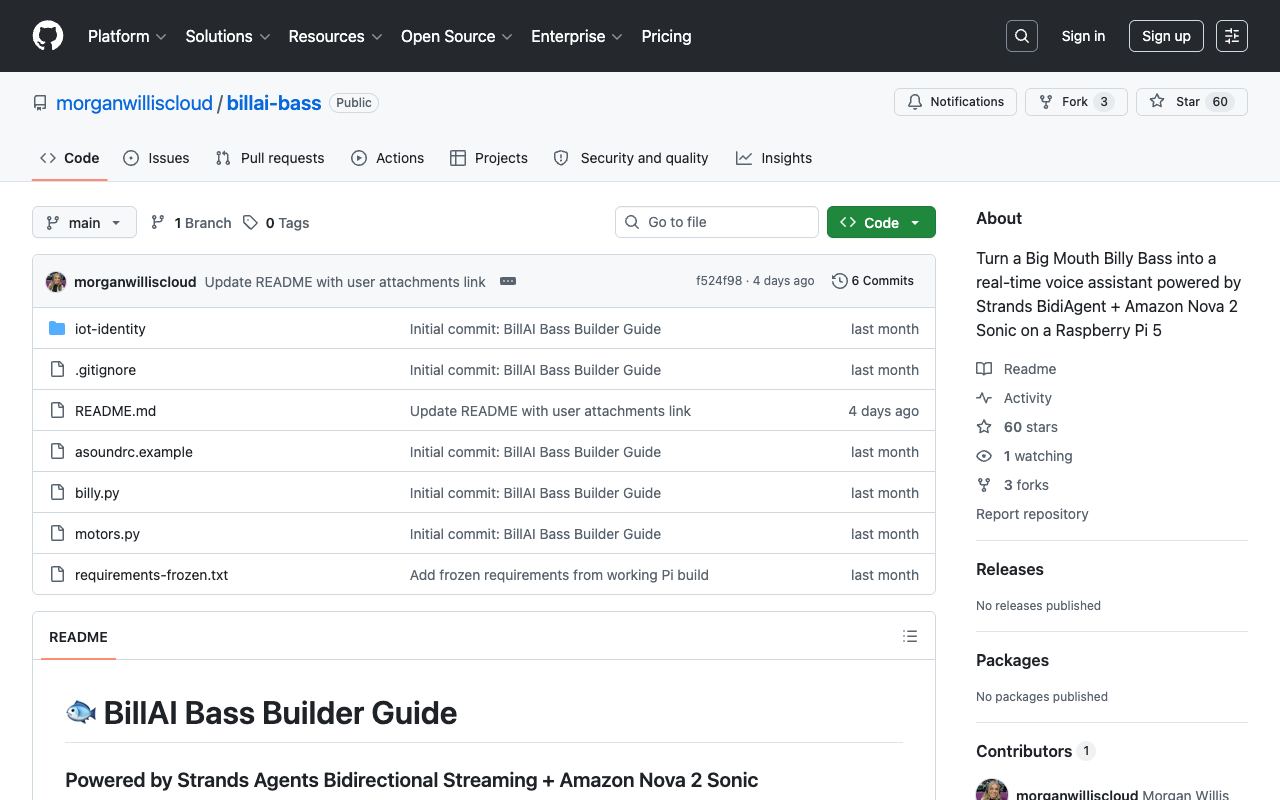Click file icon next to billy.py
The width and height of the screenshot is (1280, 800).
tap(57, 493)
